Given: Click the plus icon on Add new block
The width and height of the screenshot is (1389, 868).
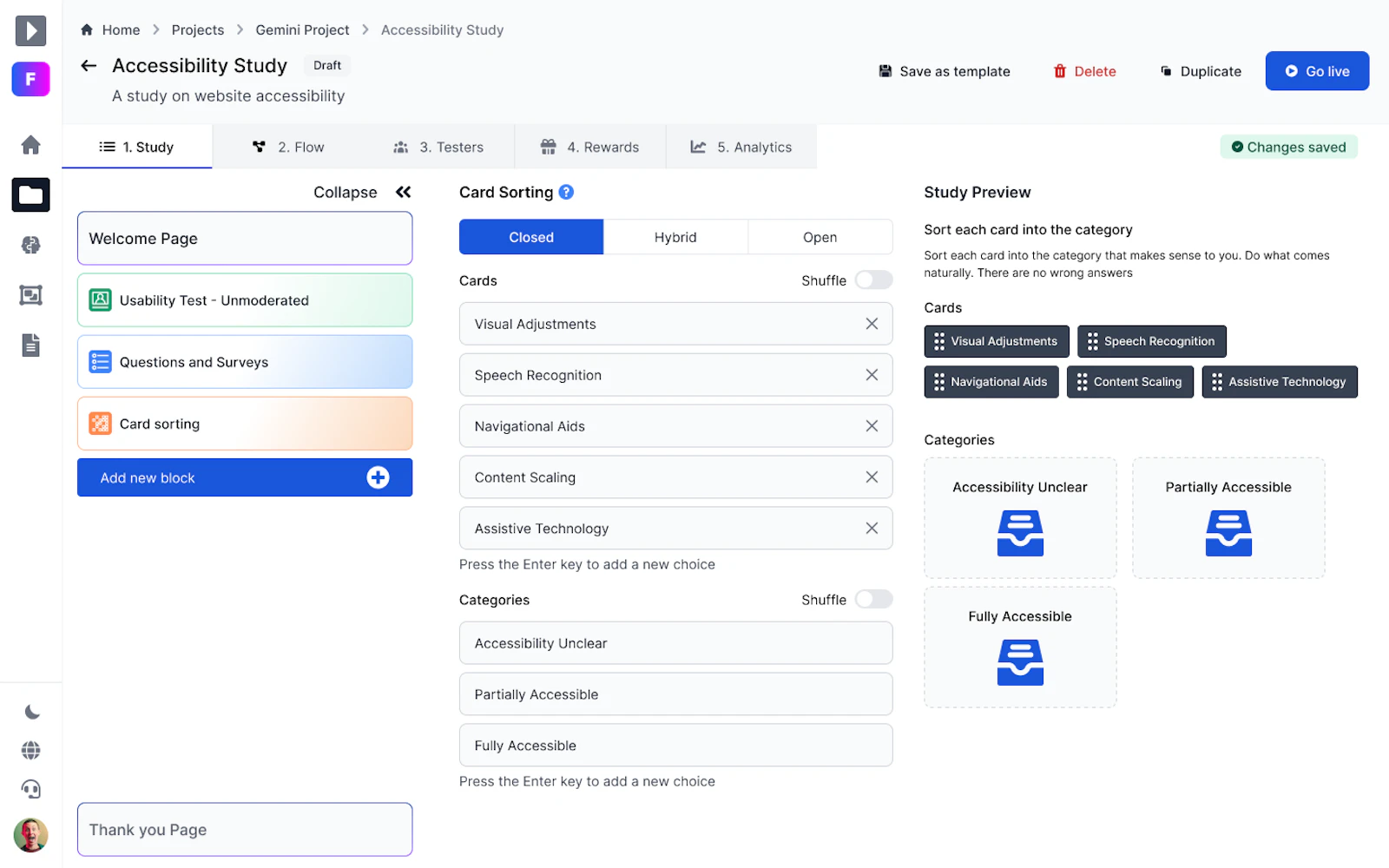Looking at the screenshot, I should (378, 477).
